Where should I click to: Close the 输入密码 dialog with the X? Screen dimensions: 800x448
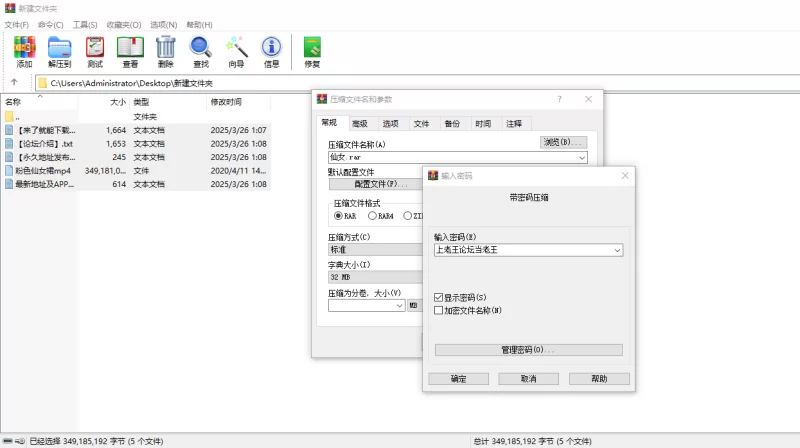pyautogui.click(x=625, y=176)
